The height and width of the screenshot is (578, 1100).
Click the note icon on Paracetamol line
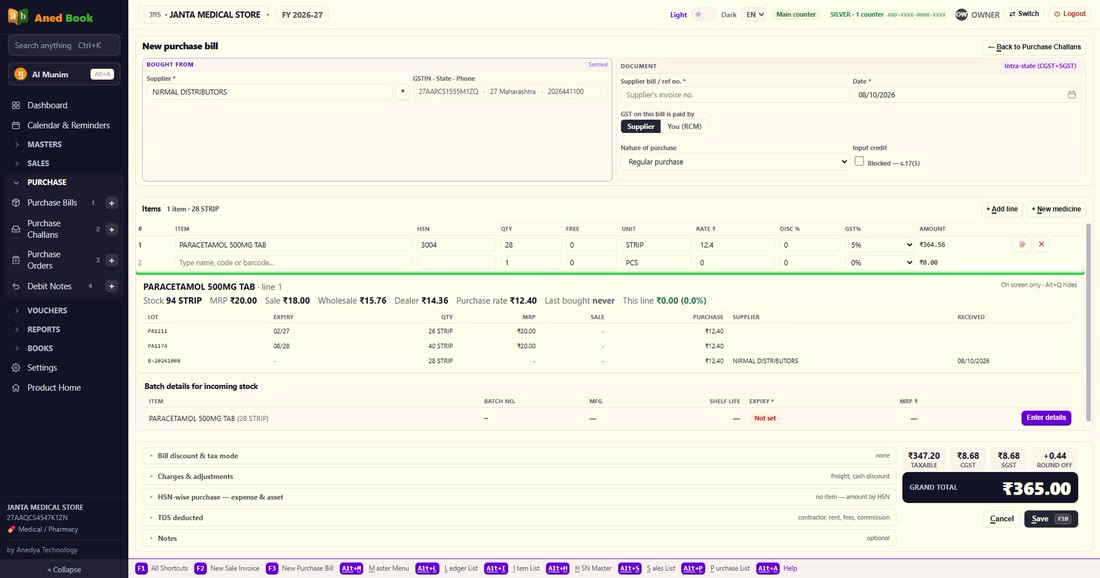(1021, 244)
